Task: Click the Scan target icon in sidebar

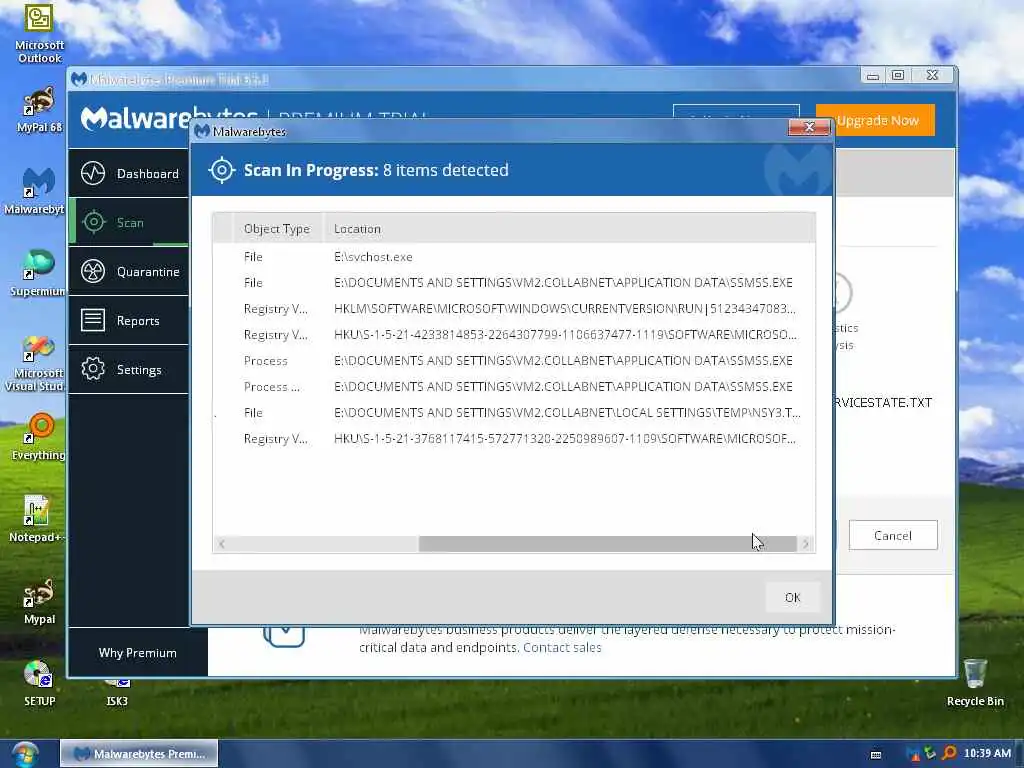Action: point(94,222)
